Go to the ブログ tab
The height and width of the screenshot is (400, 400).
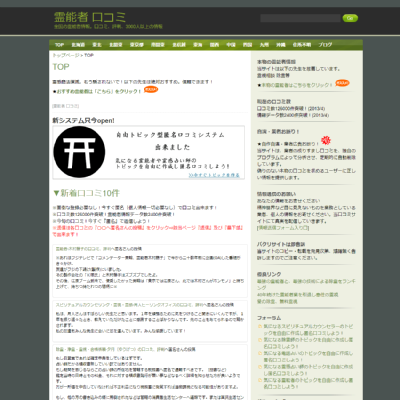point(325,45)
